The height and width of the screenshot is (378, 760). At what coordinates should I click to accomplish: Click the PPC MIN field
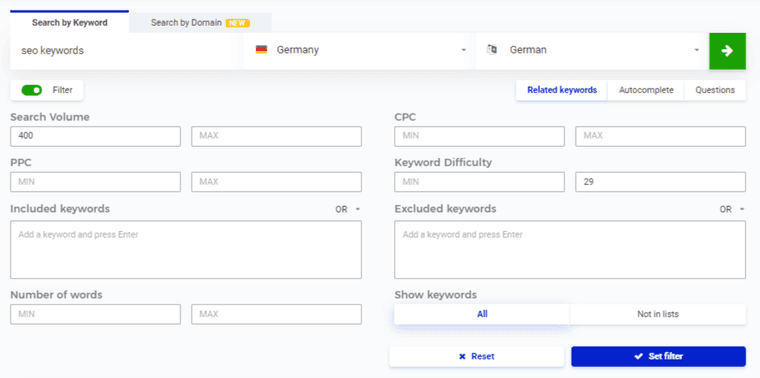95,182
